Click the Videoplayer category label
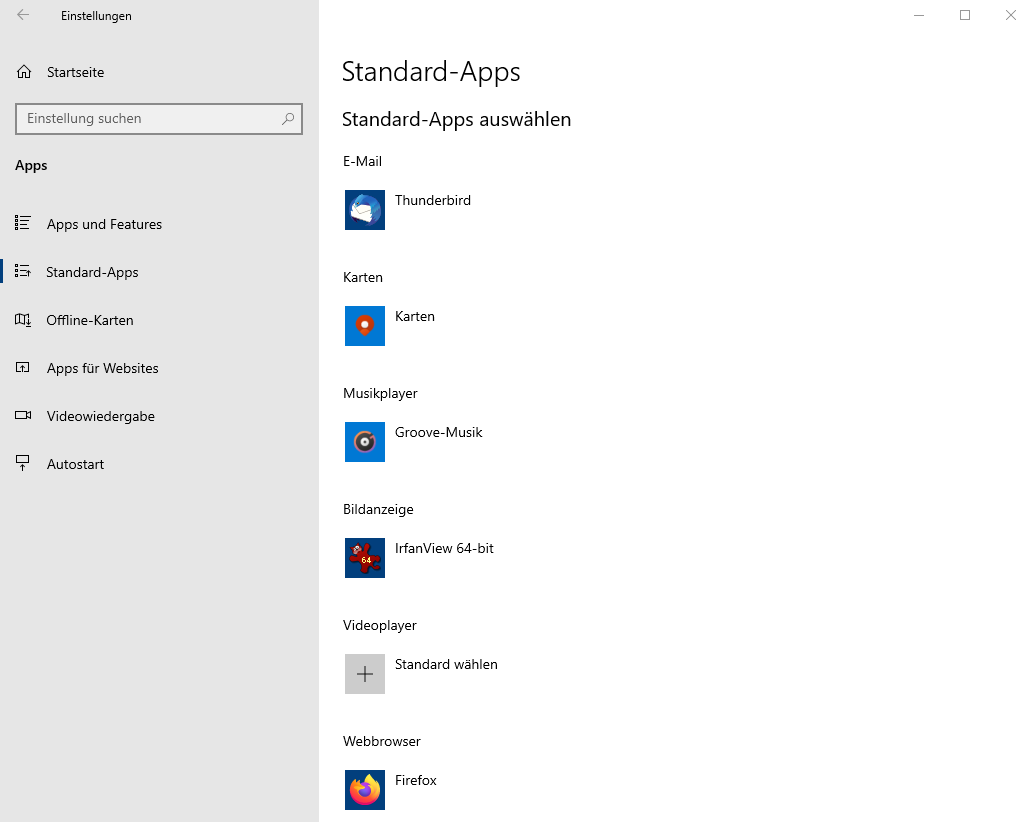Viewport: 1030px width, 822px height. coord(380,626)
